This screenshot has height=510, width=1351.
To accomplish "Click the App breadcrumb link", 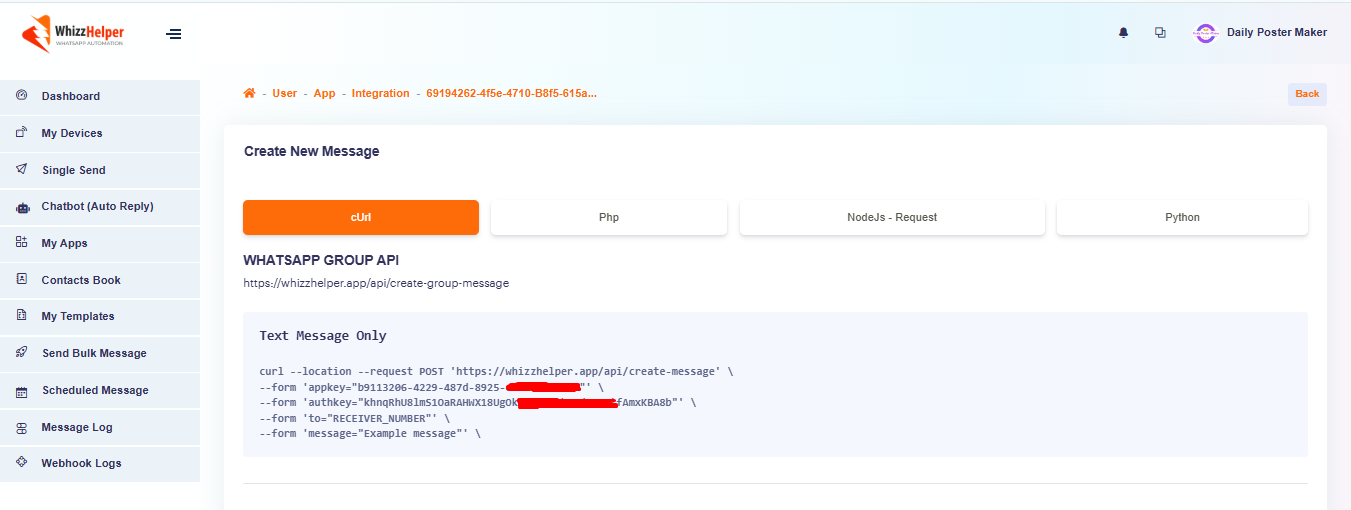I will coord(325,93).
